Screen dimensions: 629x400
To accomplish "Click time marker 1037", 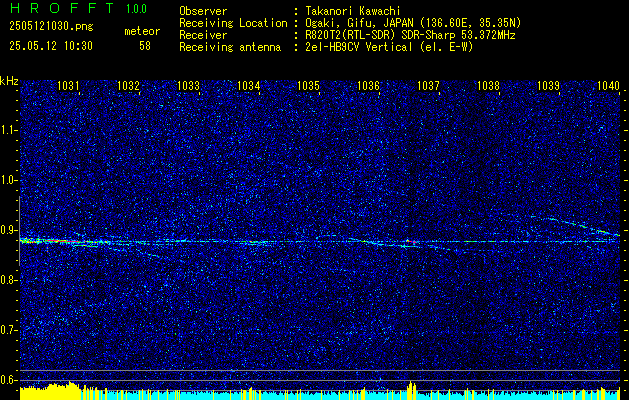I will click(x=428, y=85).
